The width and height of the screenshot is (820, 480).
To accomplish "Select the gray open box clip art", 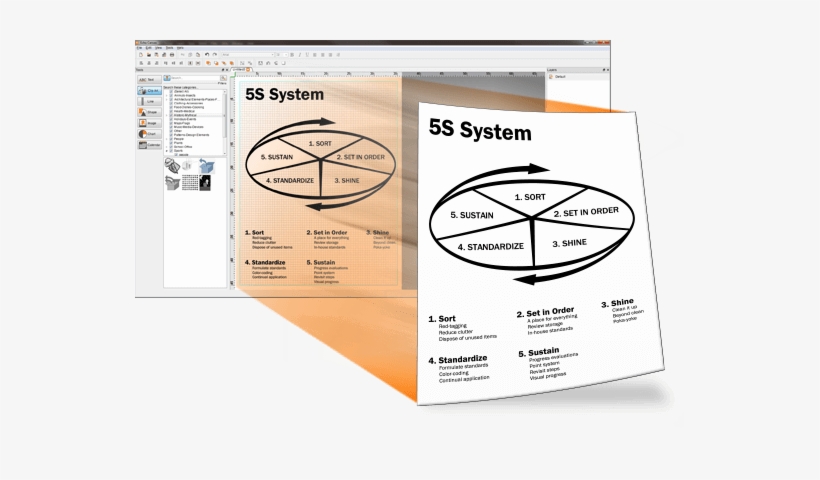I will pyautogui.click(x=172, y=182).
